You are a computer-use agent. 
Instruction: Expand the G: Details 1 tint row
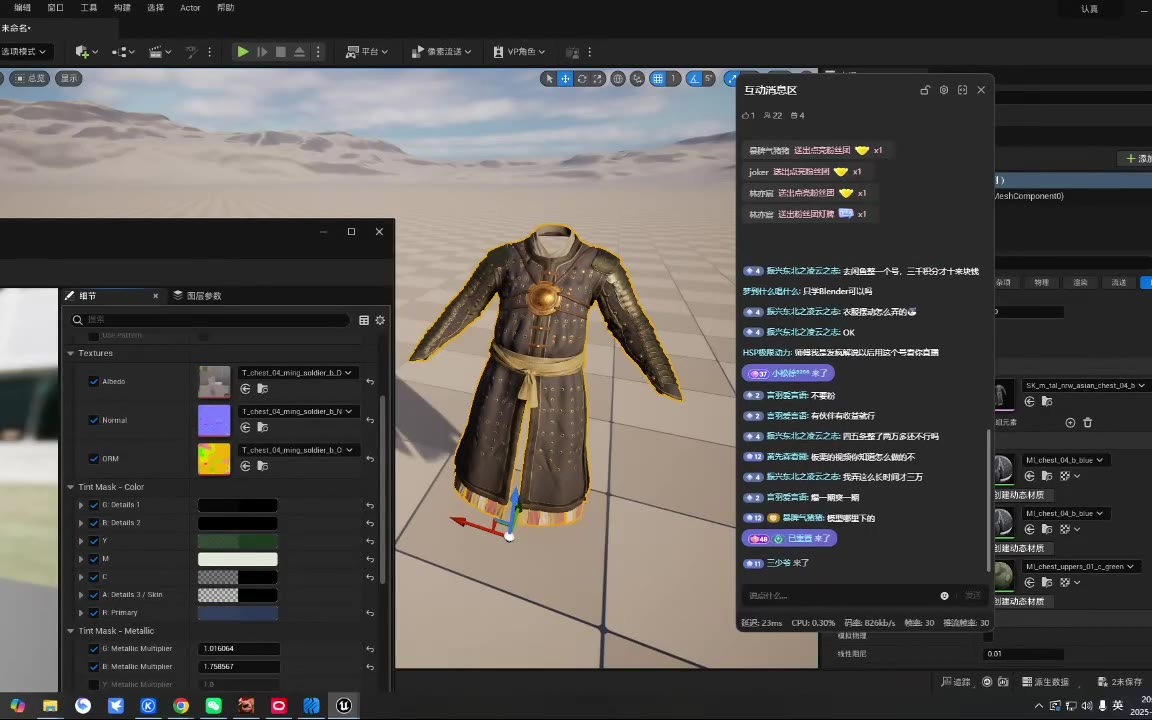[81, 505]
